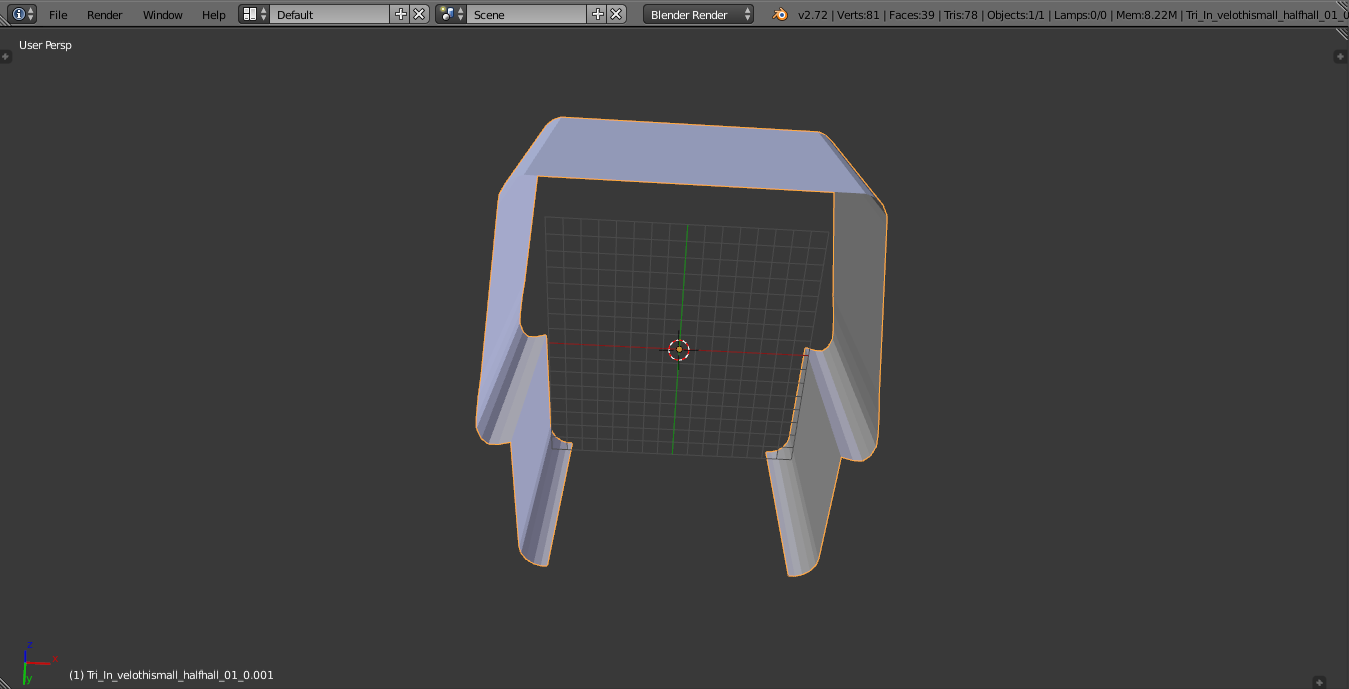The image size is (1349, 689).
Task: Click the Blender logo icon
Action: pyautogui.click(x=779, y=14)
